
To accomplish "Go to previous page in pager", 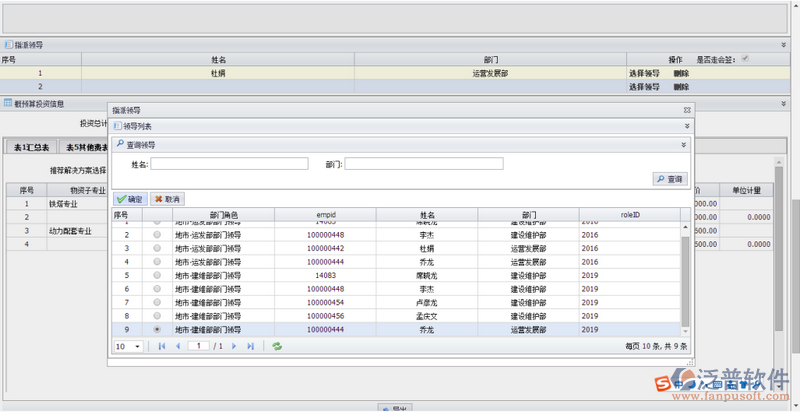I will (x=179, y=346).
